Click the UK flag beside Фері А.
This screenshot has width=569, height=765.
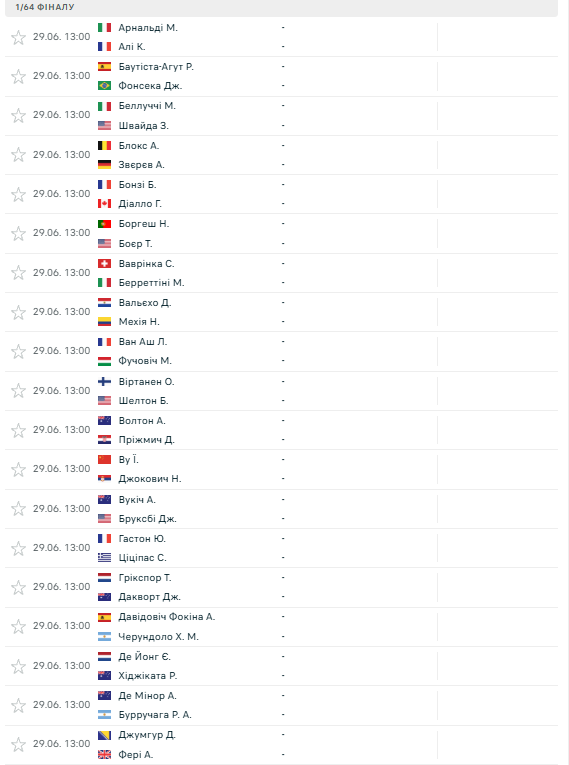click(x=104, y=754)
